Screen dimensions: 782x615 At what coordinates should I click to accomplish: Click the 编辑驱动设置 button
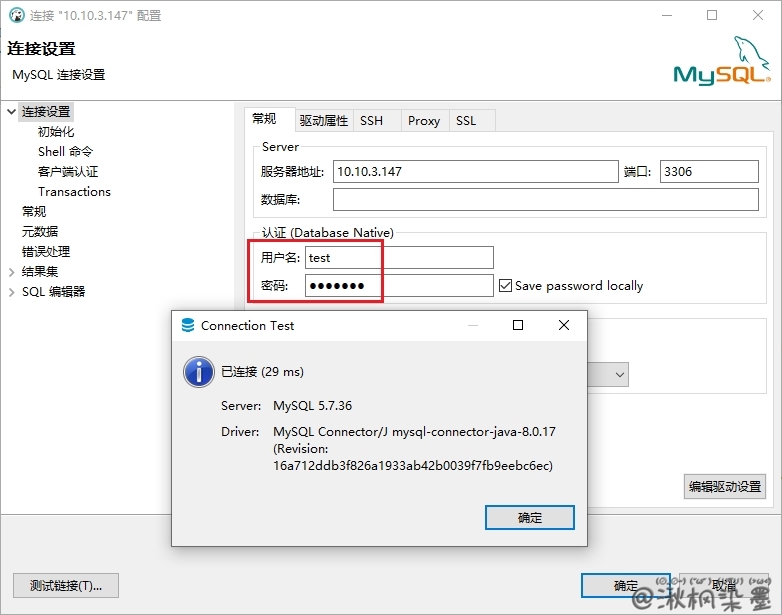click(725, 487)
